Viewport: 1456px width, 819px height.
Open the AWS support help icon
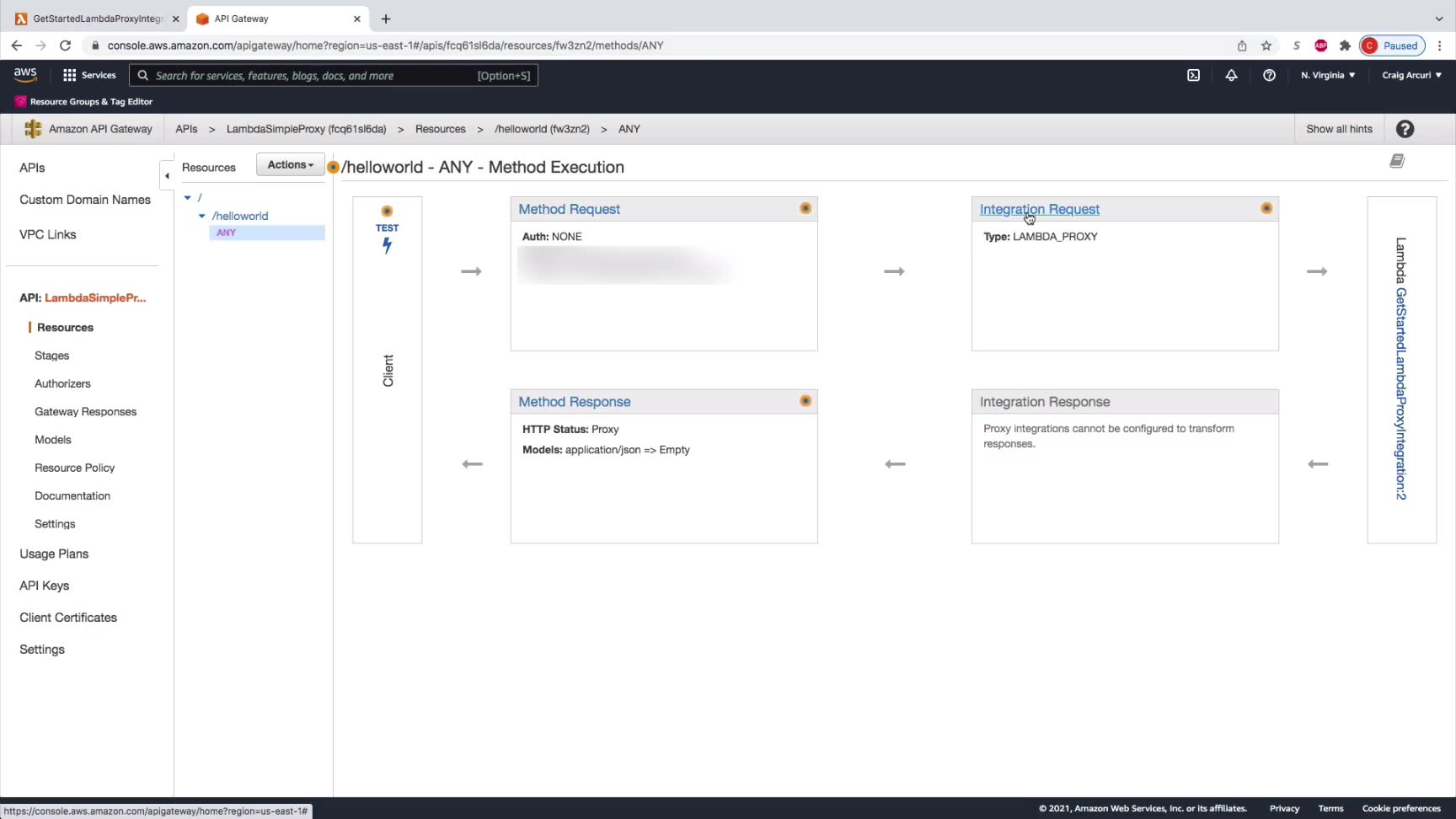click(x=1269, y=75)
